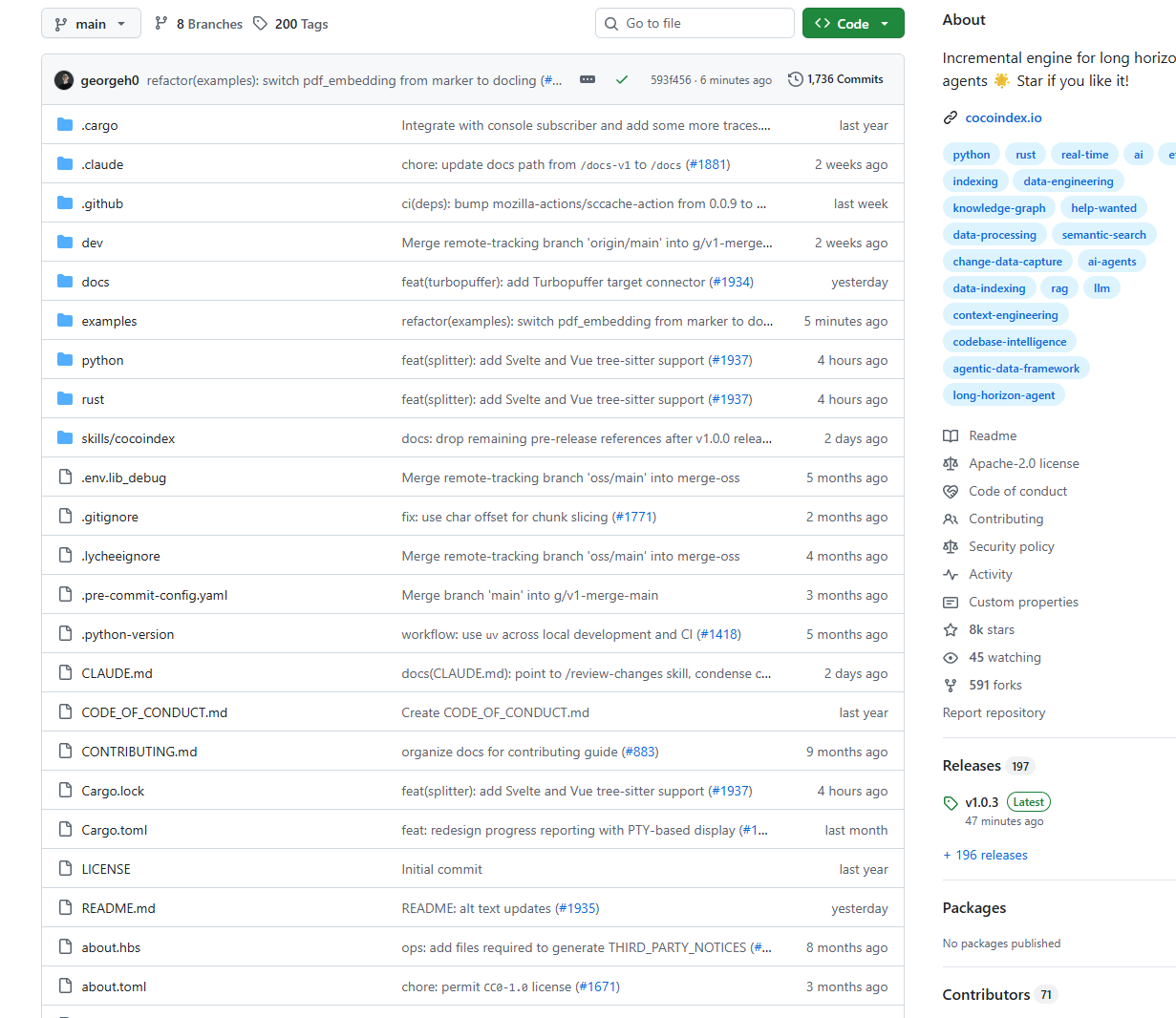Image resolution: width=1176 pixels, height=1018 pixels.
Task: Select the real-time topic tag
Action: pos(1085,155)
